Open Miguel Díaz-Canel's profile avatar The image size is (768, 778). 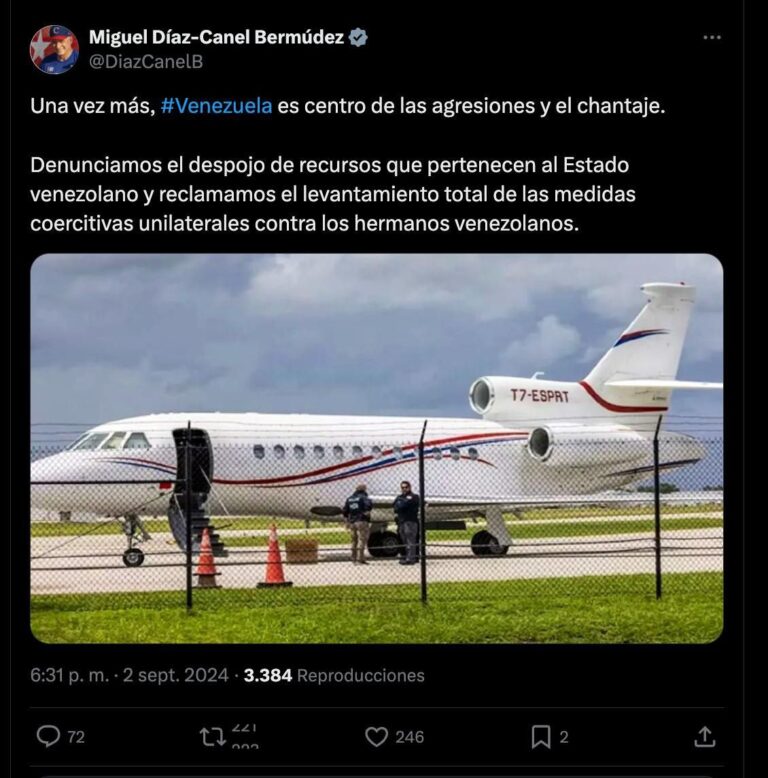(x=54, y=50)
